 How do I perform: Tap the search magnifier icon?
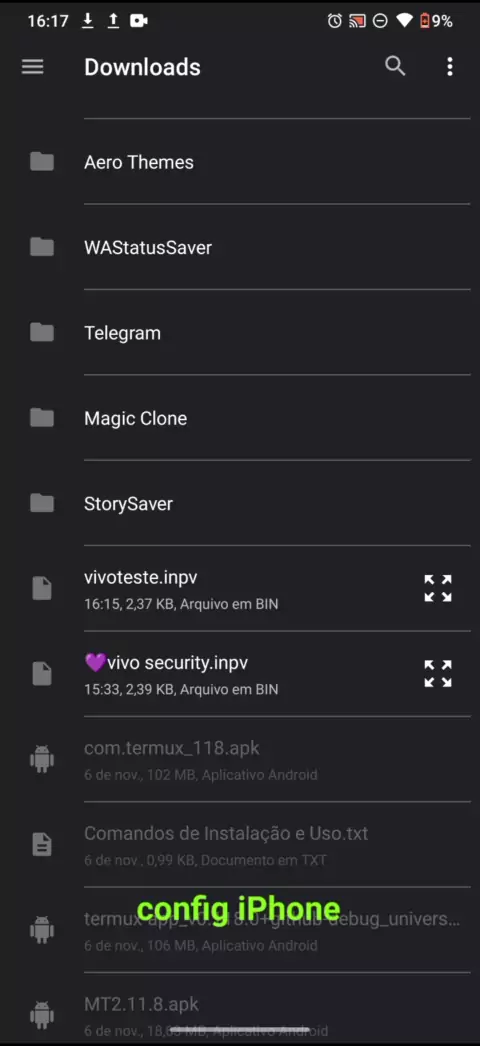tap(395, 66)
